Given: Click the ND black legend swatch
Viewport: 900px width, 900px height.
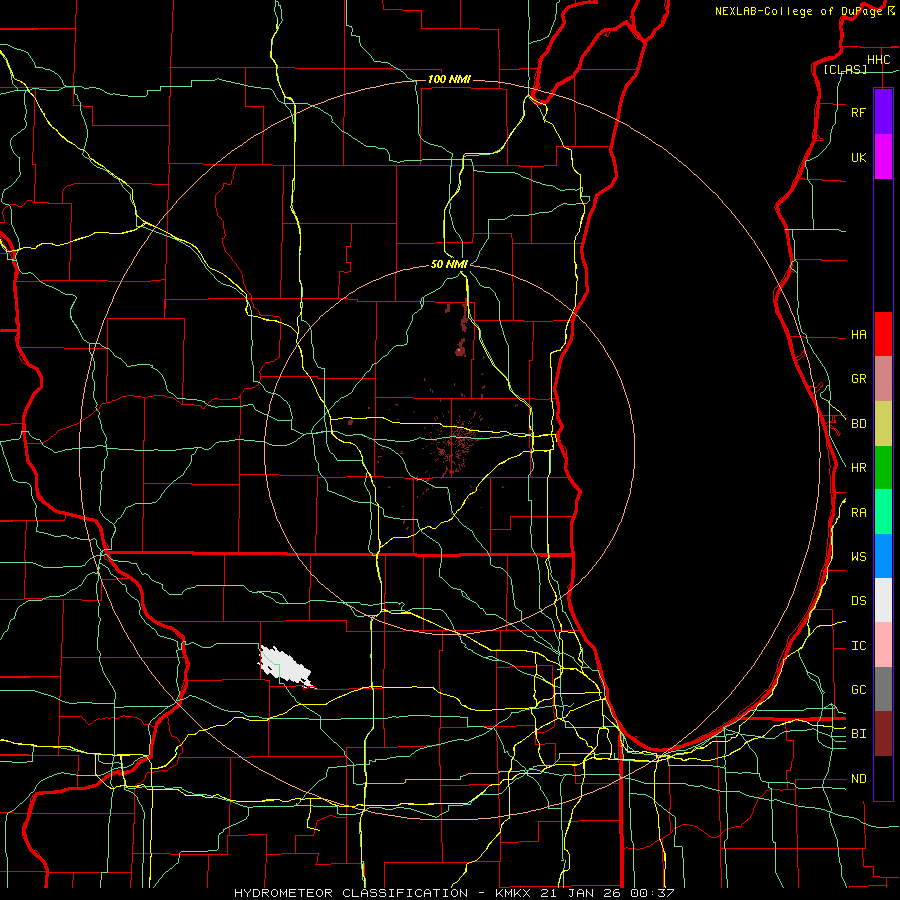Looking at the screenshot, I should [x=883, y=778].
